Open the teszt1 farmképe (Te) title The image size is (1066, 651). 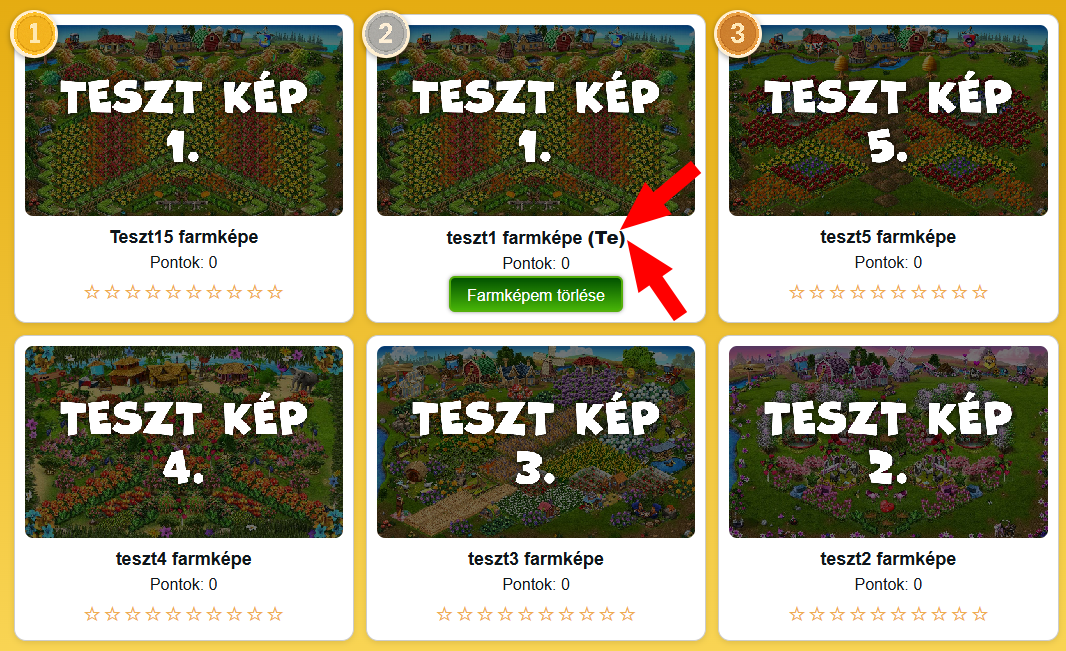[x=536, y=238]
